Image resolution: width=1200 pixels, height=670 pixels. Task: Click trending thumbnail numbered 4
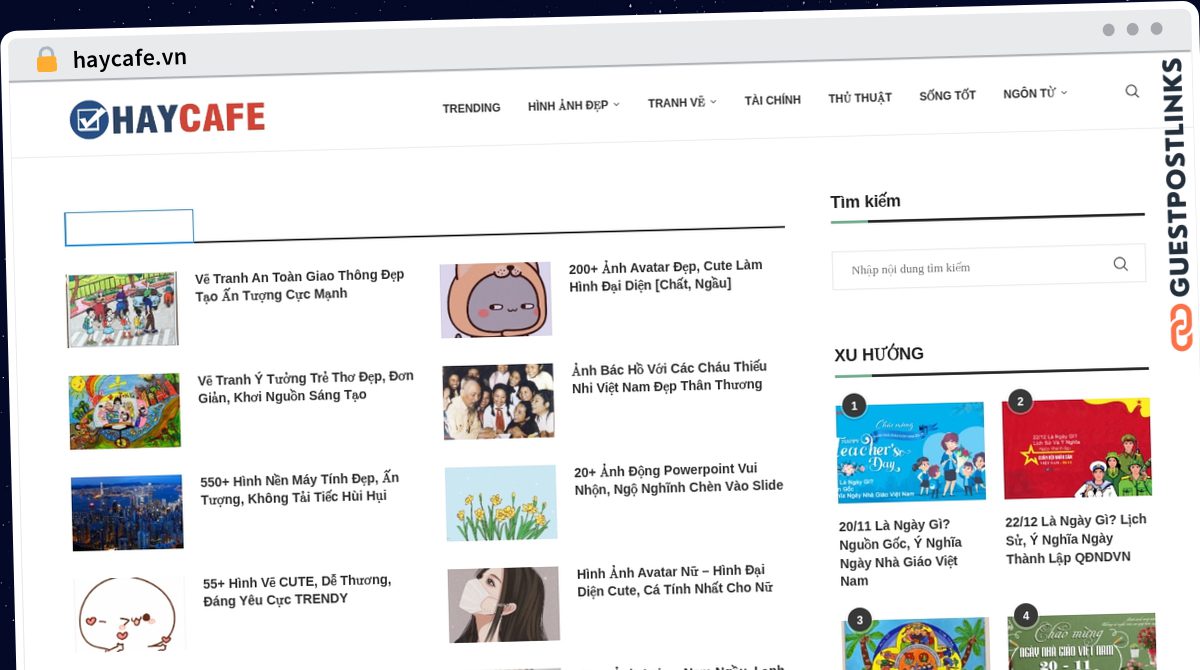(x=1082, y=641)
